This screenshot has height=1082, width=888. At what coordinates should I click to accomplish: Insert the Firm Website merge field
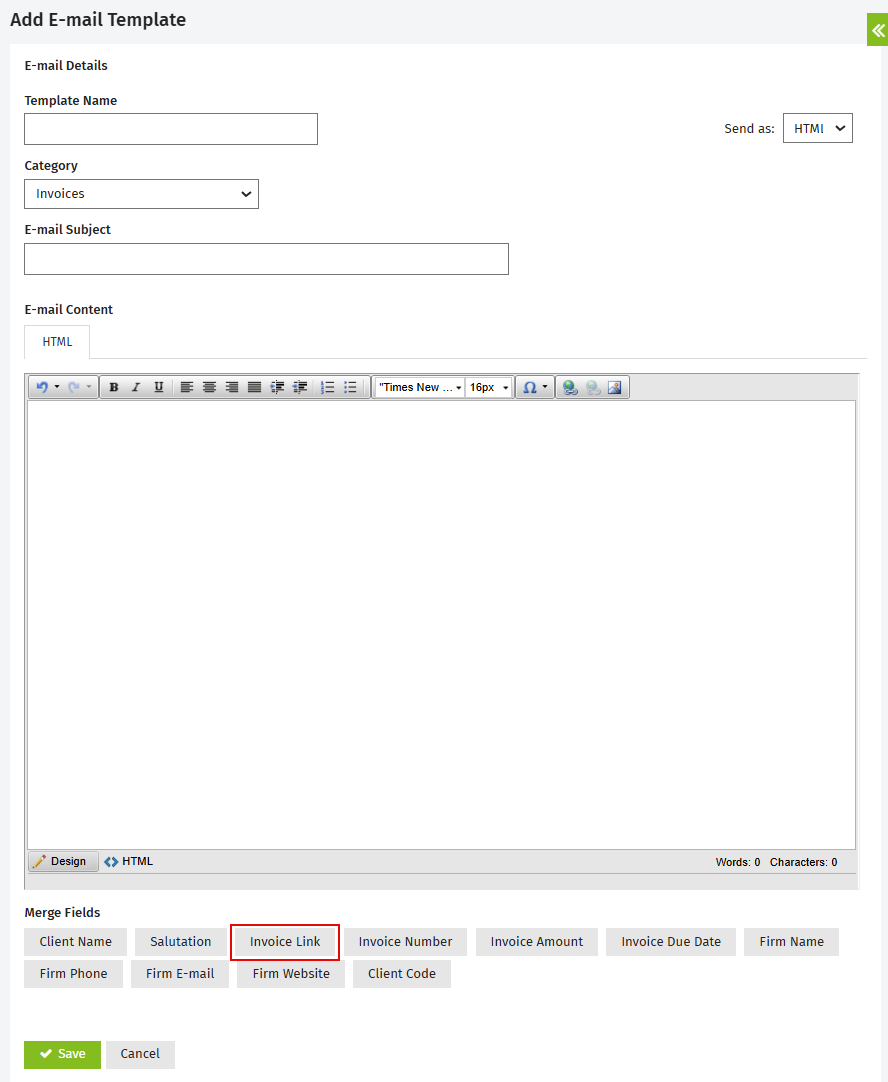(291, 974)
